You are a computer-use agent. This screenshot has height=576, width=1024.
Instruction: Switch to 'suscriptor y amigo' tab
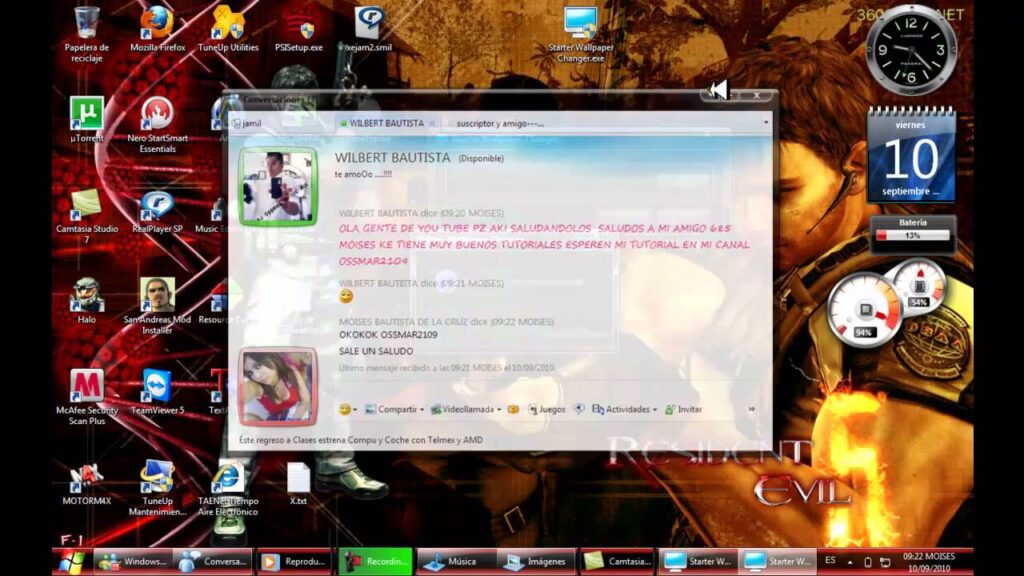pos(500,123)
